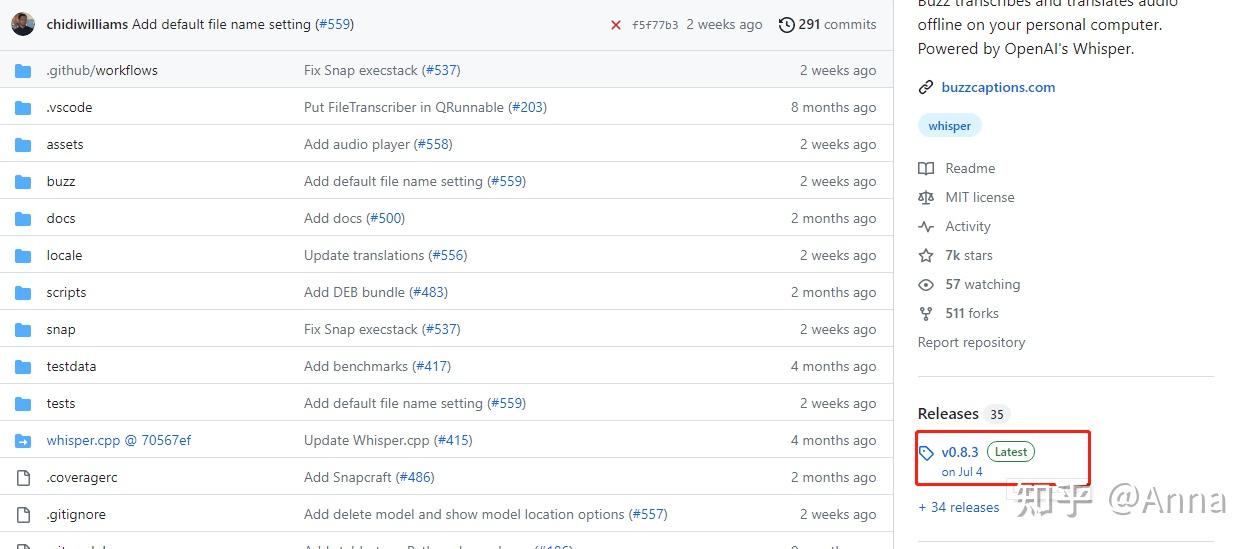This screenshot has height=549, width=1259.
Task: Click the whisper.cpp submodule icon
Action: tap(23, 441)
